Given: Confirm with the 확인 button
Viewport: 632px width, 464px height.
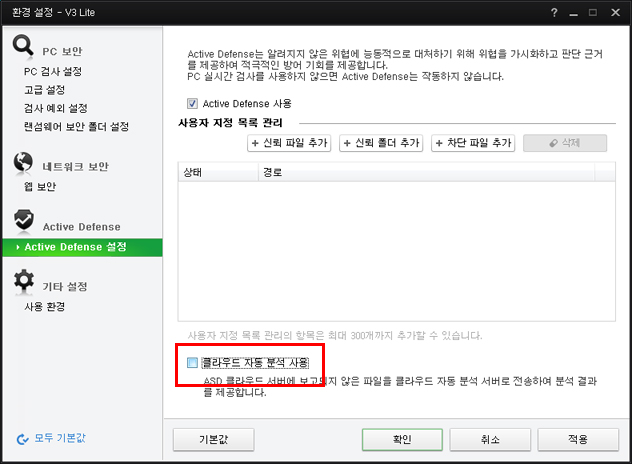Looking at the screenshot, I should 402,439.
